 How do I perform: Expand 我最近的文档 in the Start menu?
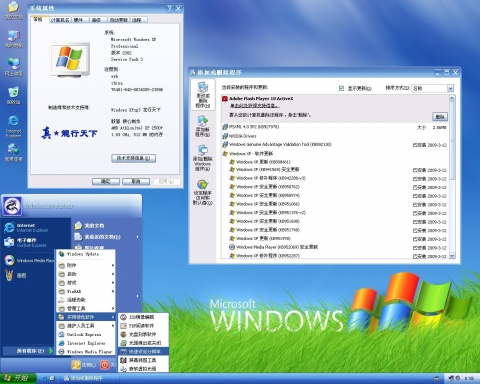coord(107,237)
